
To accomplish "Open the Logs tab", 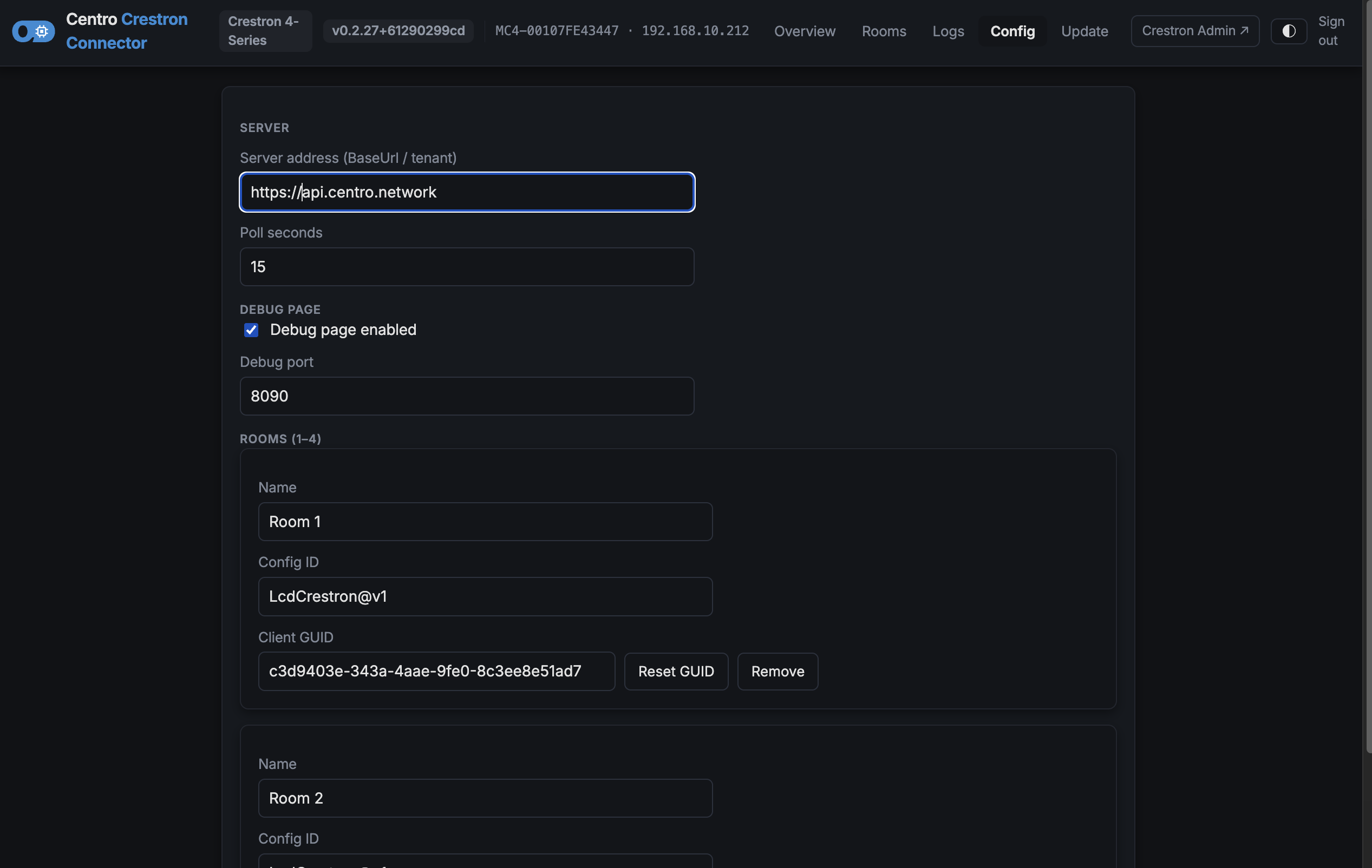I will 948,31.
